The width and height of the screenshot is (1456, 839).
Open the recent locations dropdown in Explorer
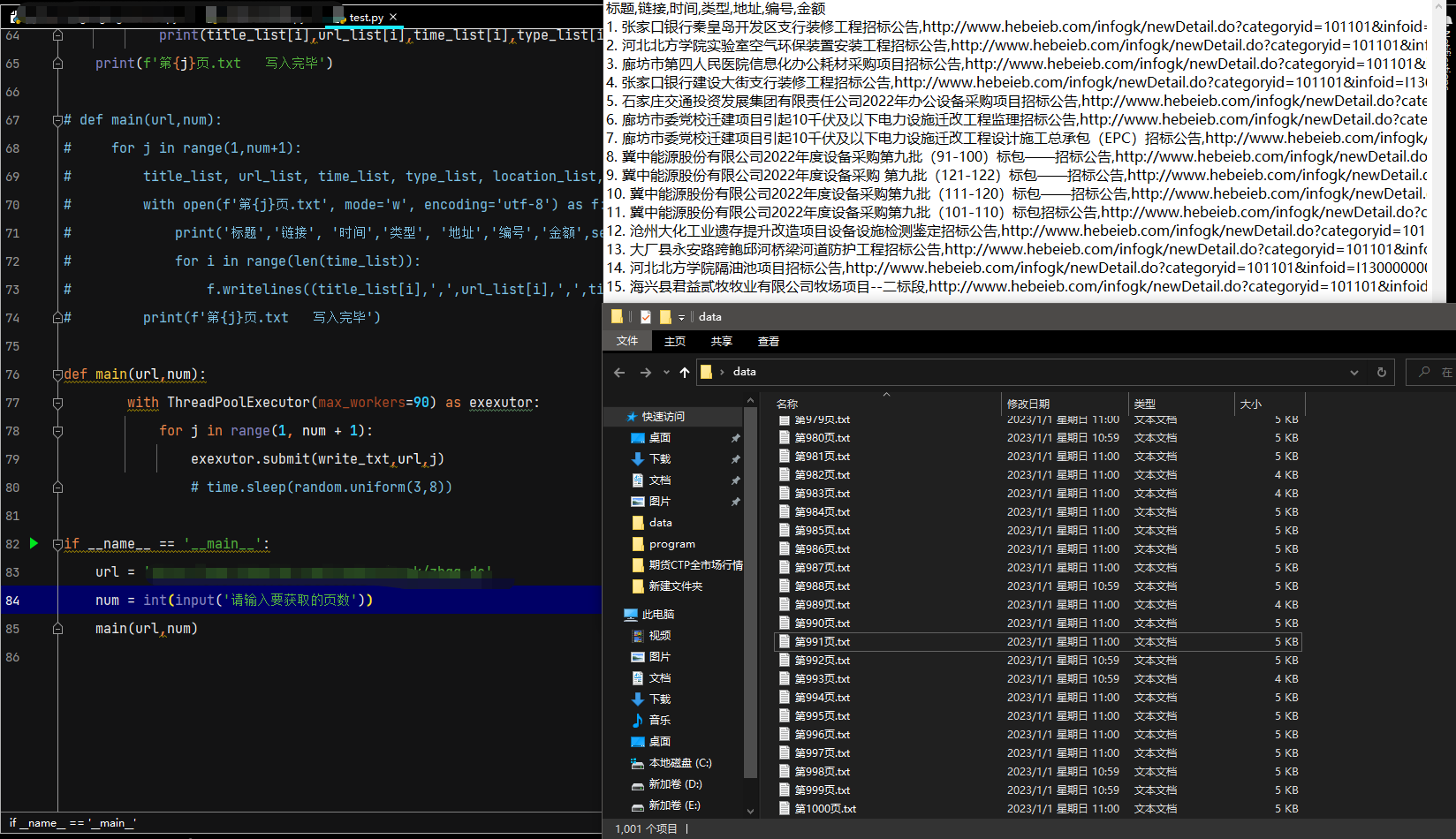click(666, 372)
